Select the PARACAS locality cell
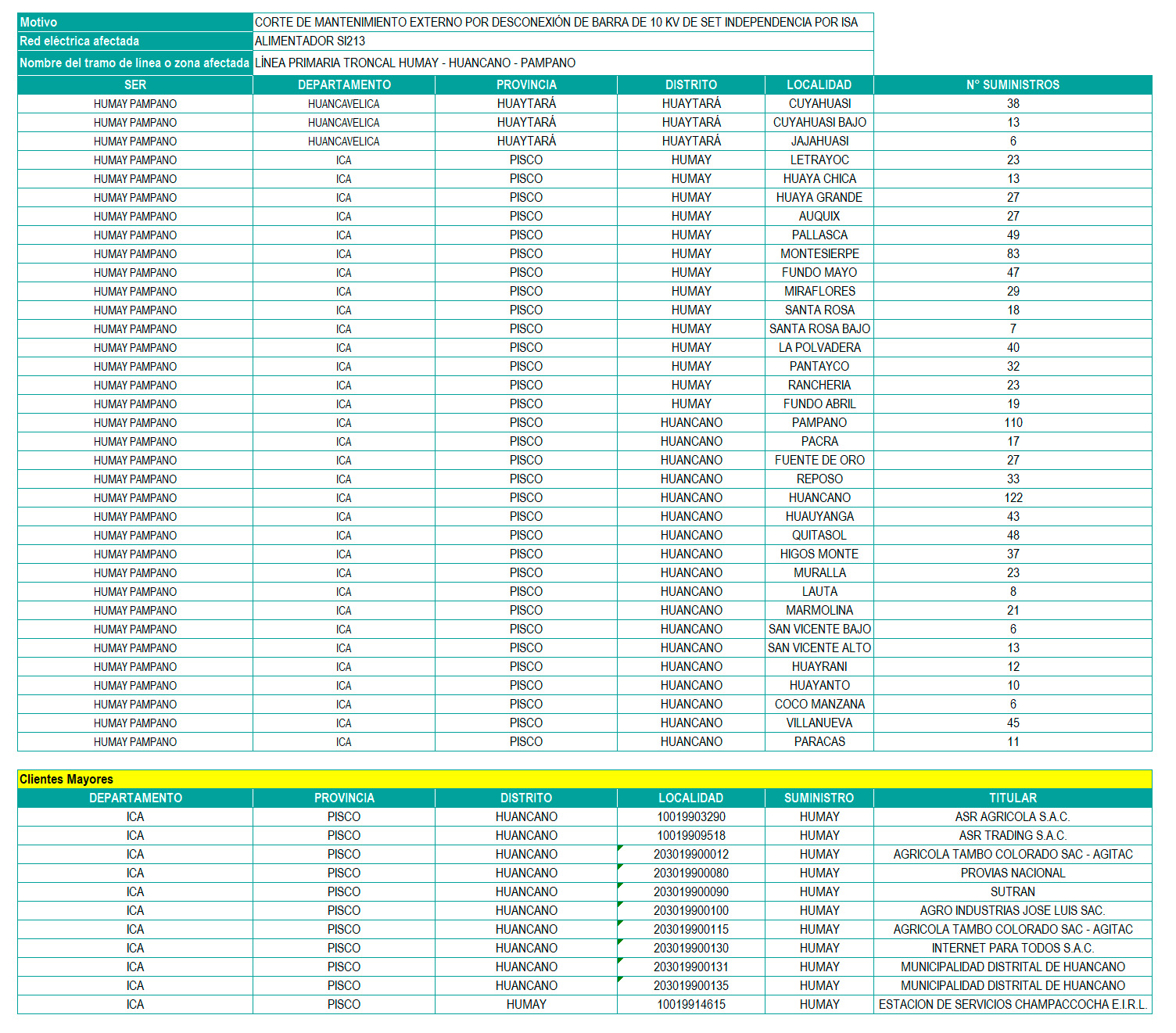 tap(819, 742)
